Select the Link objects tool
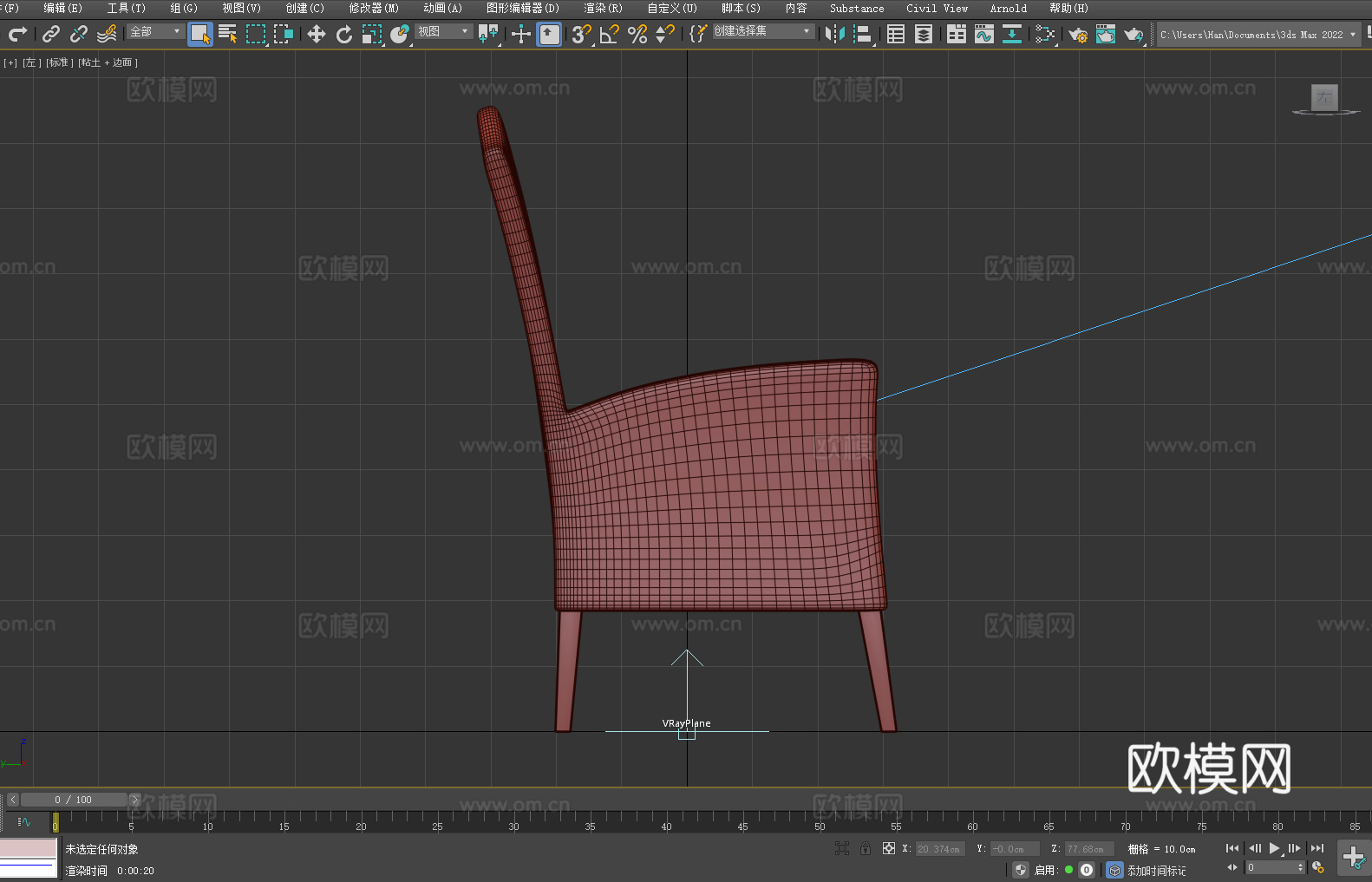1372x882 pixels. (51, 34)
